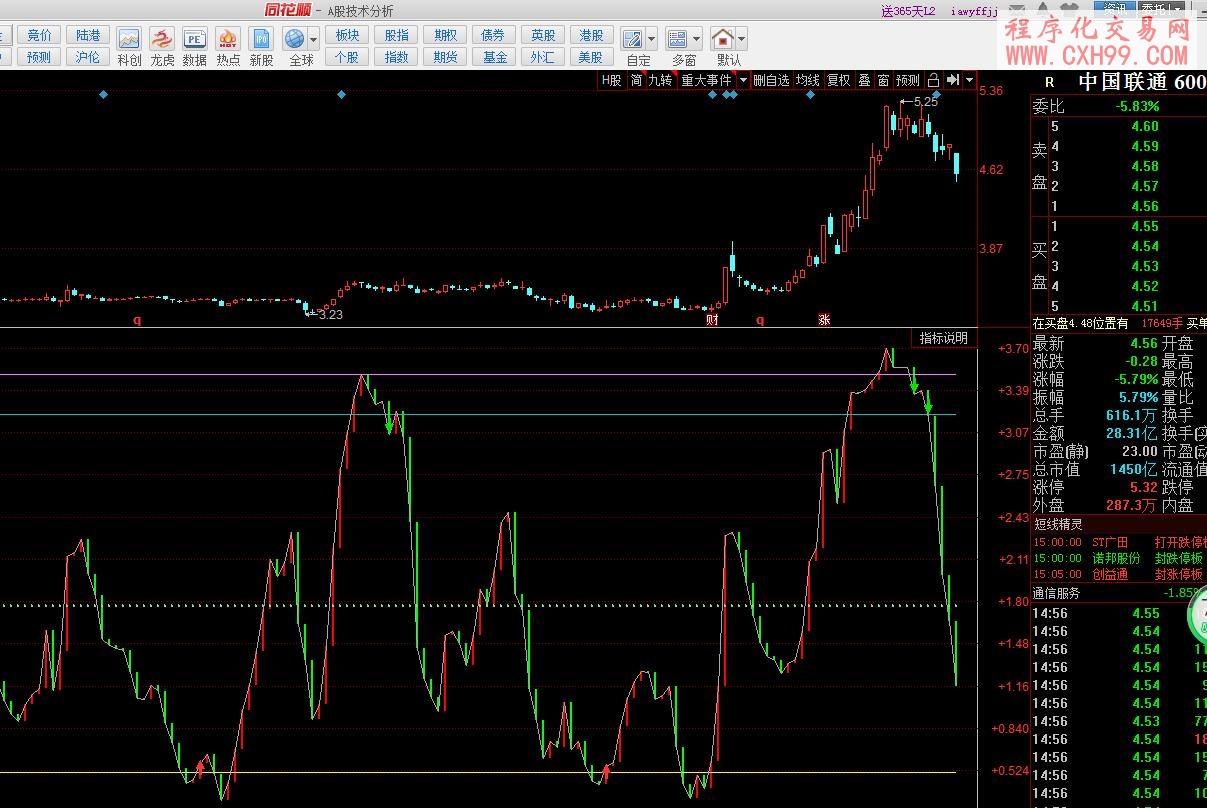Click the 默认 home icon
This screenshot has width=1207, height=808.
click(x=722, y=39)
